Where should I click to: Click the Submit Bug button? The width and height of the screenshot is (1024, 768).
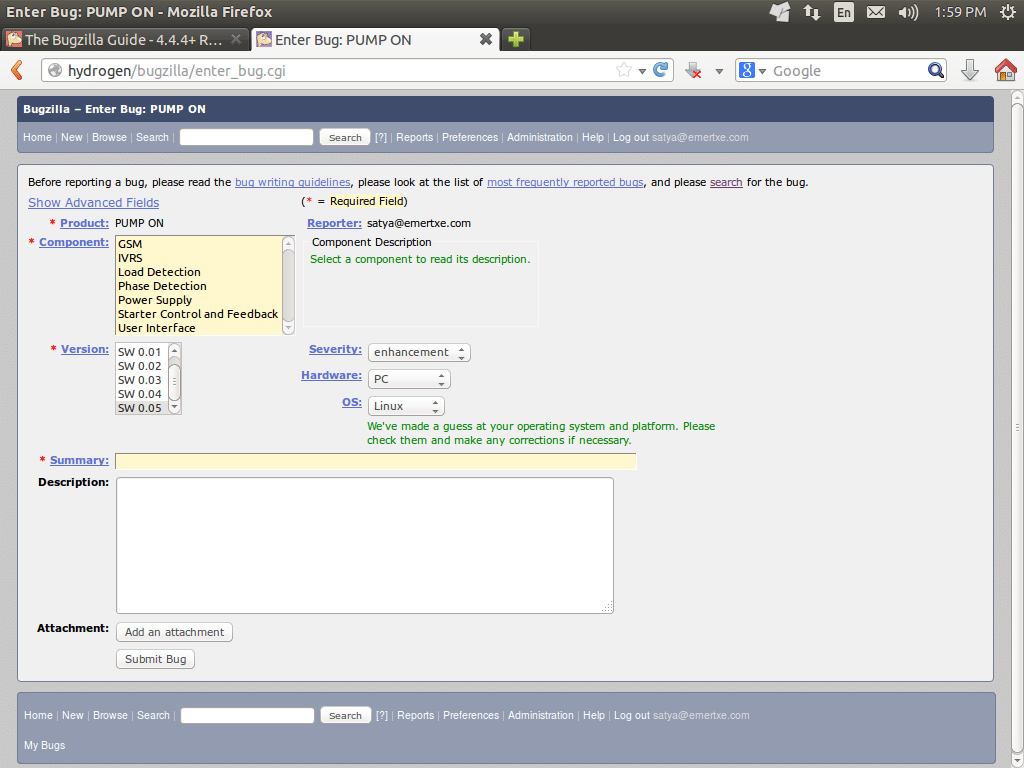coord(155,660)
